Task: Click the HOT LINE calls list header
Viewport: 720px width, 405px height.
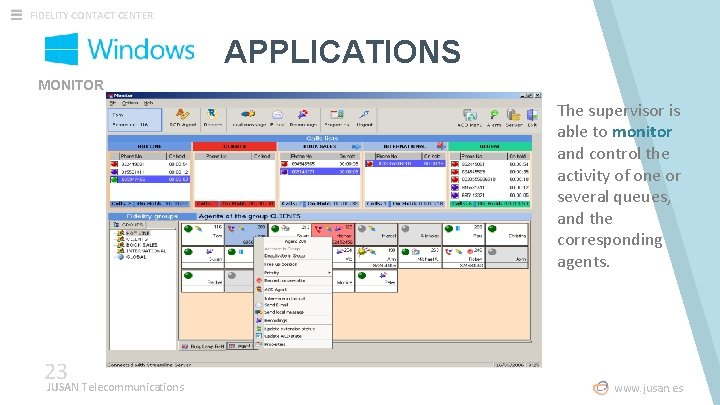Action: pos(150,146)
